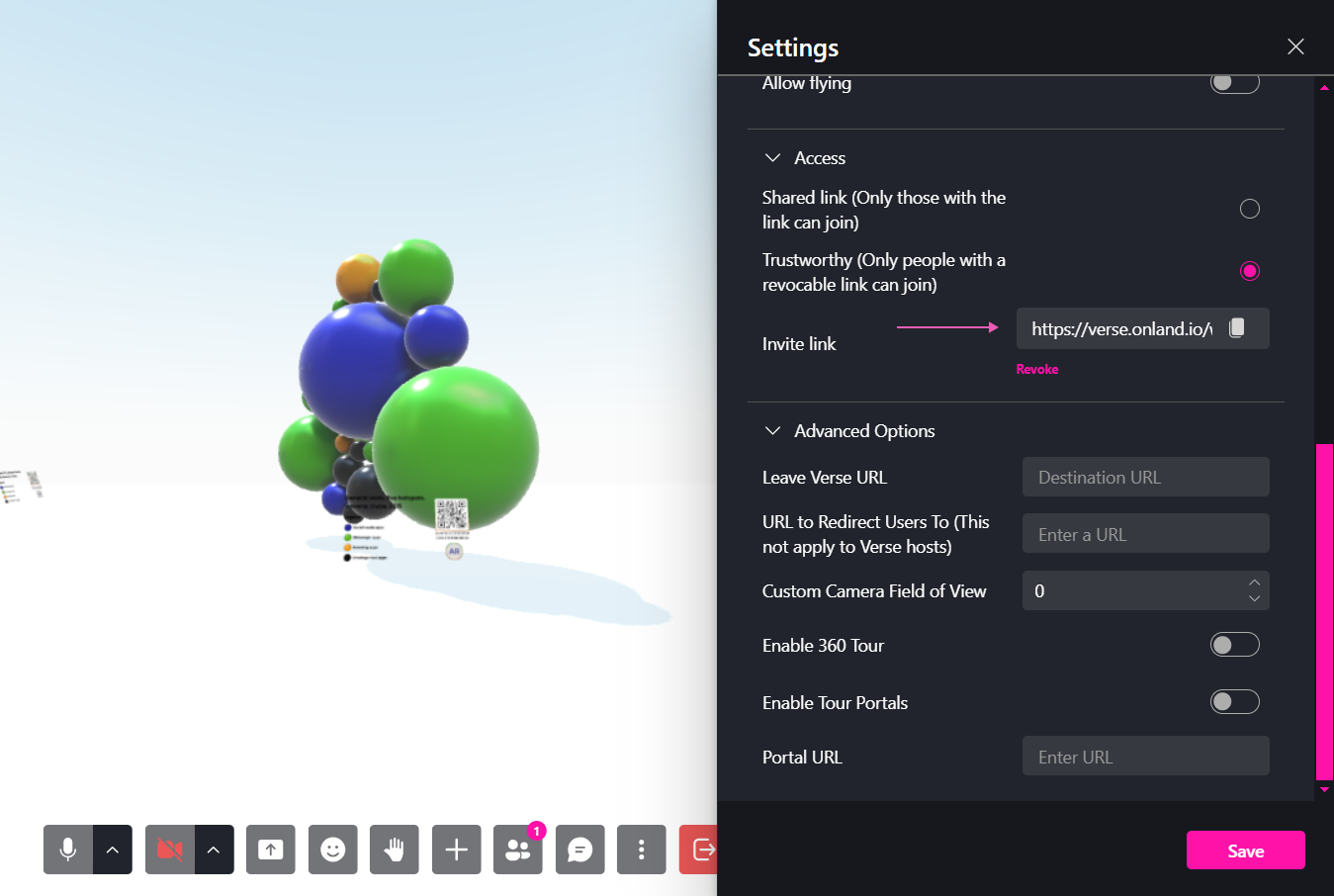Image resolution: width=1334 pixels, height=896 pixels.
Task: Open the more options menu
Action: pyautogui.click(x=641, y=850)
